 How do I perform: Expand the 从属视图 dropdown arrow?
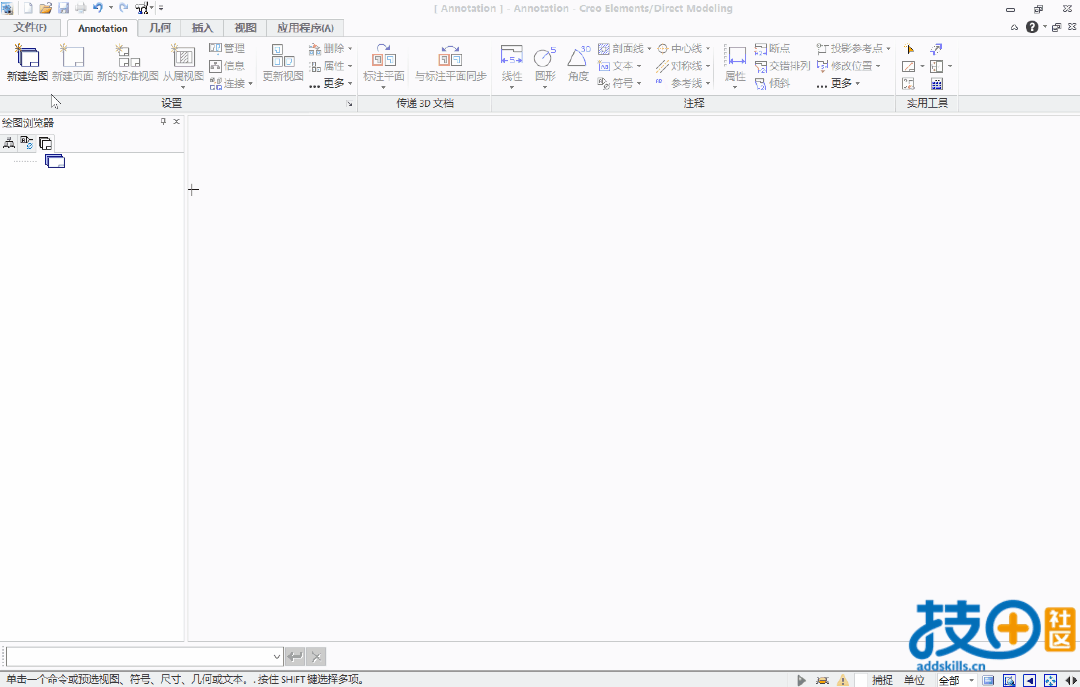(183, 88)
